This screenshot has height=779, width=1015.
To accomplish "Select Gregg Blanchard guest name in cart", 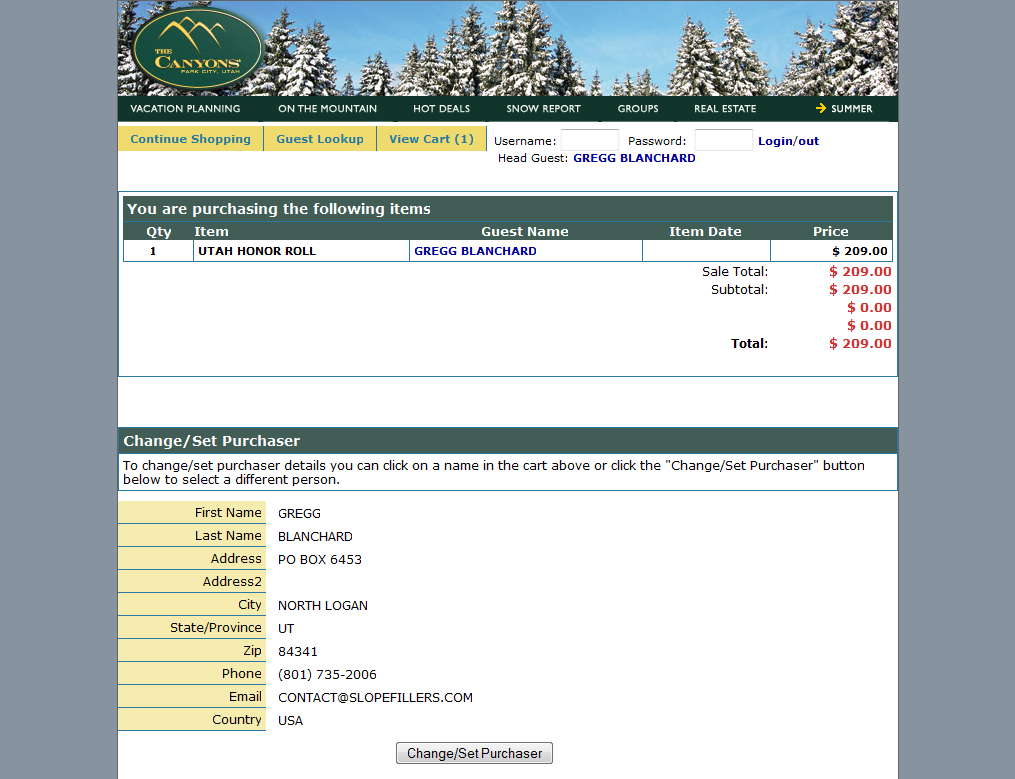I will [x=475, y=251].
